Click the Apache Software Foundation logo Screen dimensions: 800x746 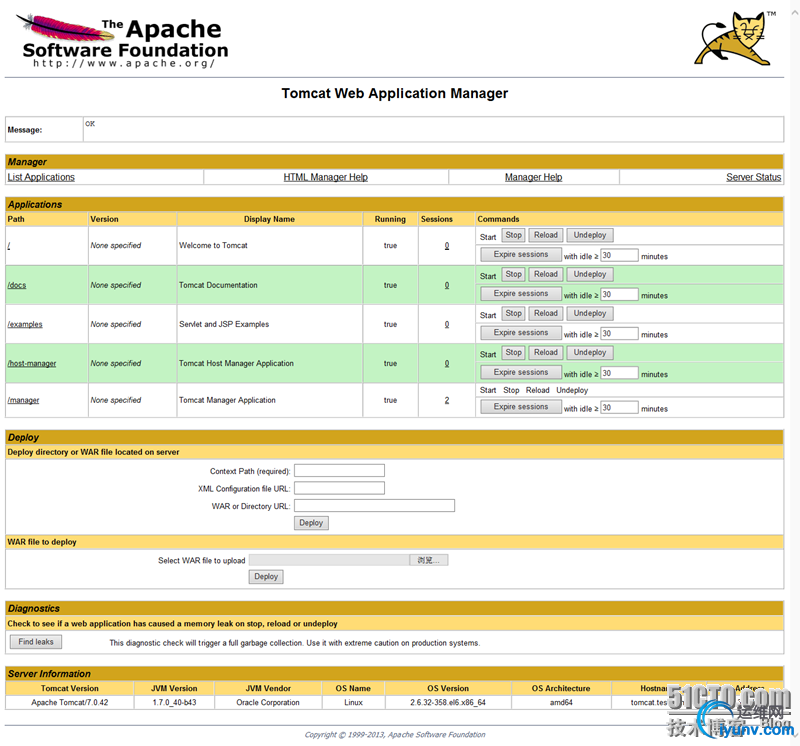coord(122,41)
